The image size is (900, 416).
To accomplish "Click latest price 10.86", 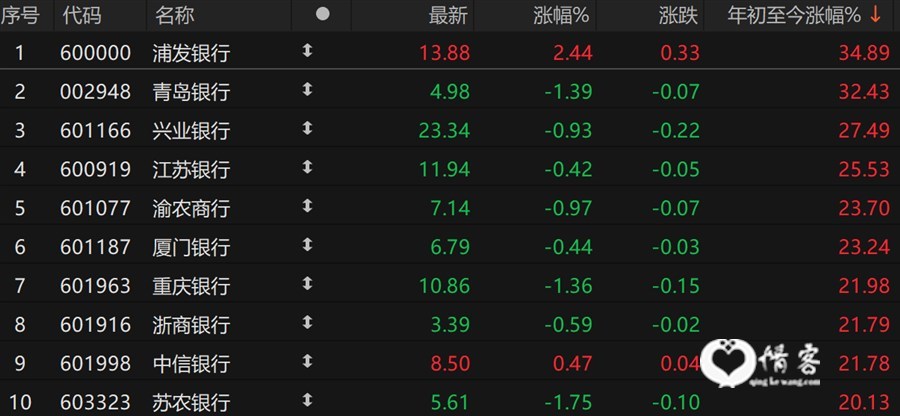I will 445,286.
